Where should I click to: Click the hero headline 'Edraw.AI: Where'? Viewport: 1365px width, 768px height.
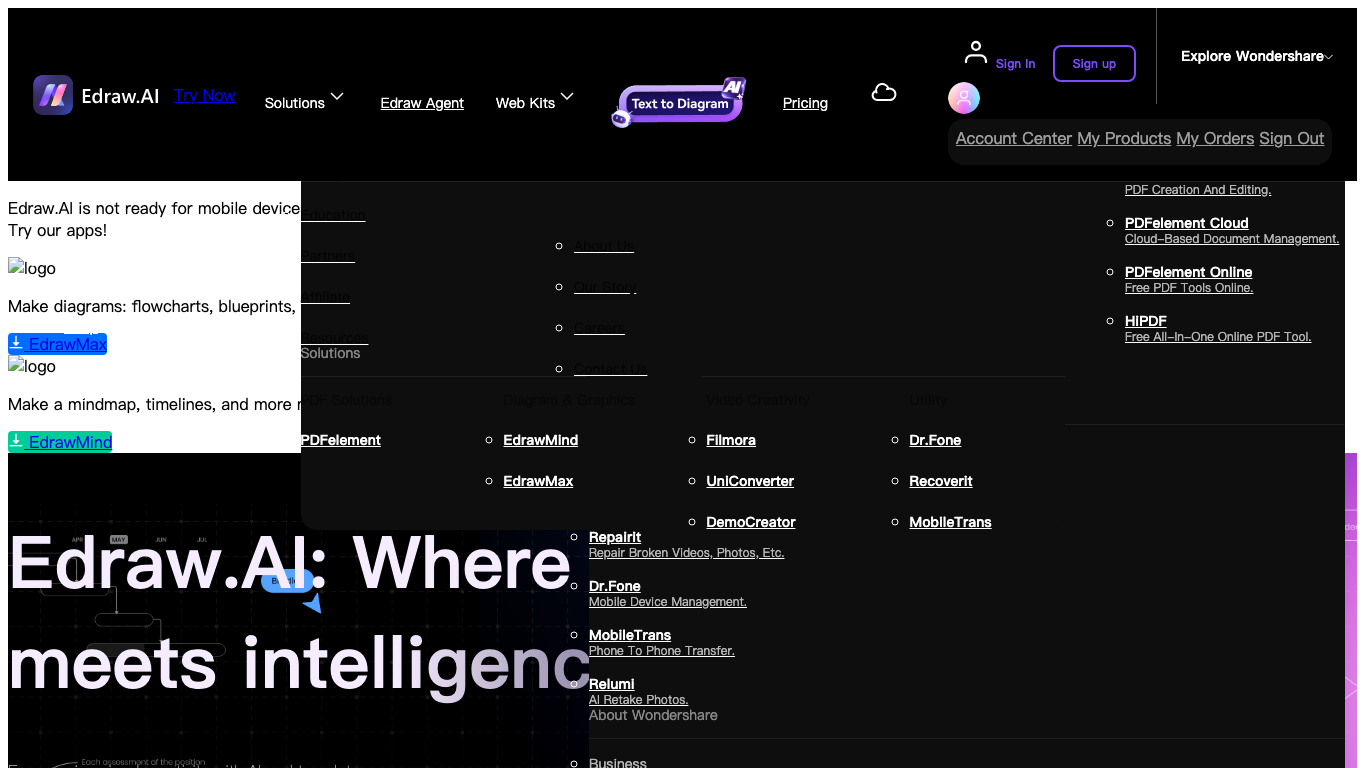(x=290, y=562)
